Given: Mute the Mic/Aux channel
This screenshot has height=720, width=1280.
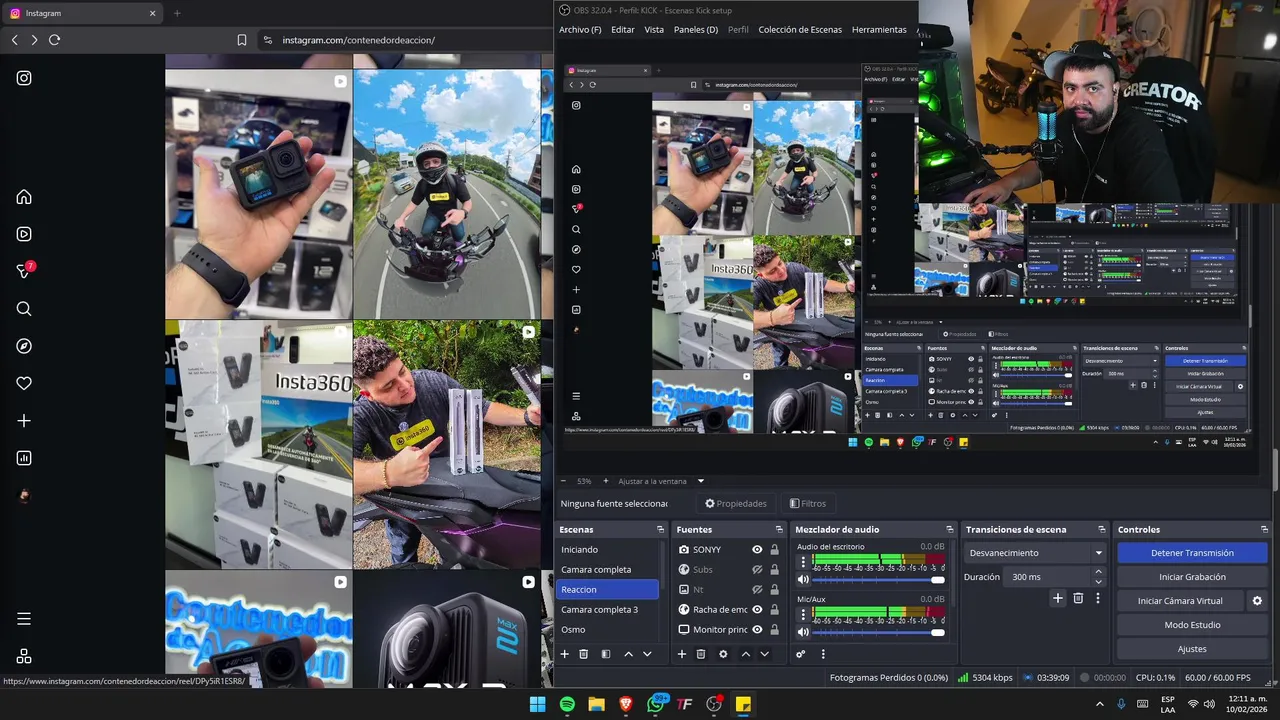Looking at the screenshot, I should (802, 632).
